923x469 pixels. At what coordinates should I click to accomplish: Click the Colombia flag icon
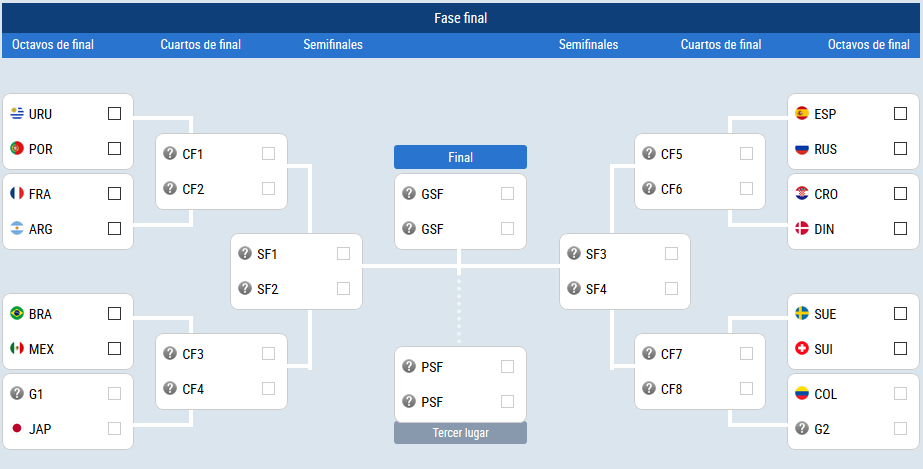click(x=802, y=393)
